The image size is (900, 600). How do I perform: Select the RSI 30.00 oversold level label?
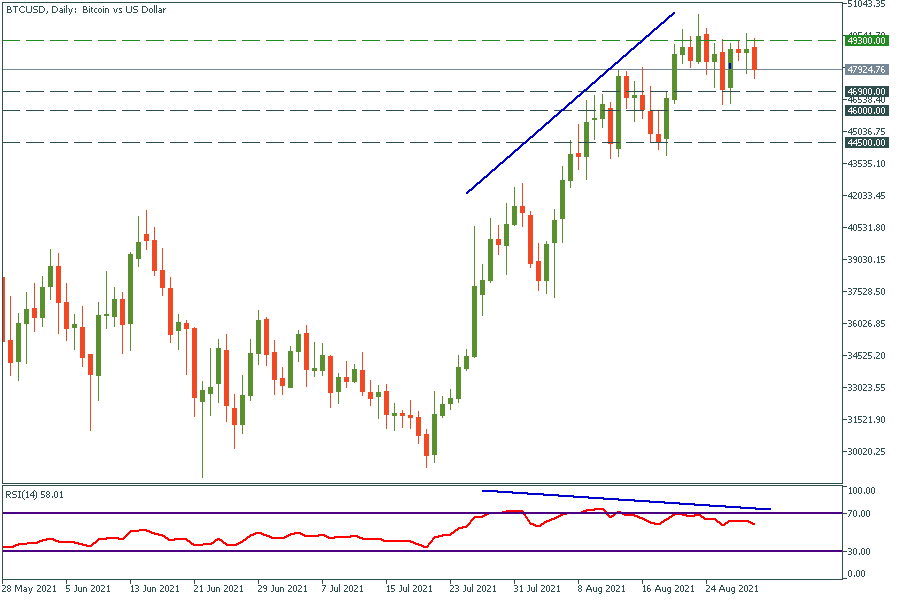click(861, 552)
